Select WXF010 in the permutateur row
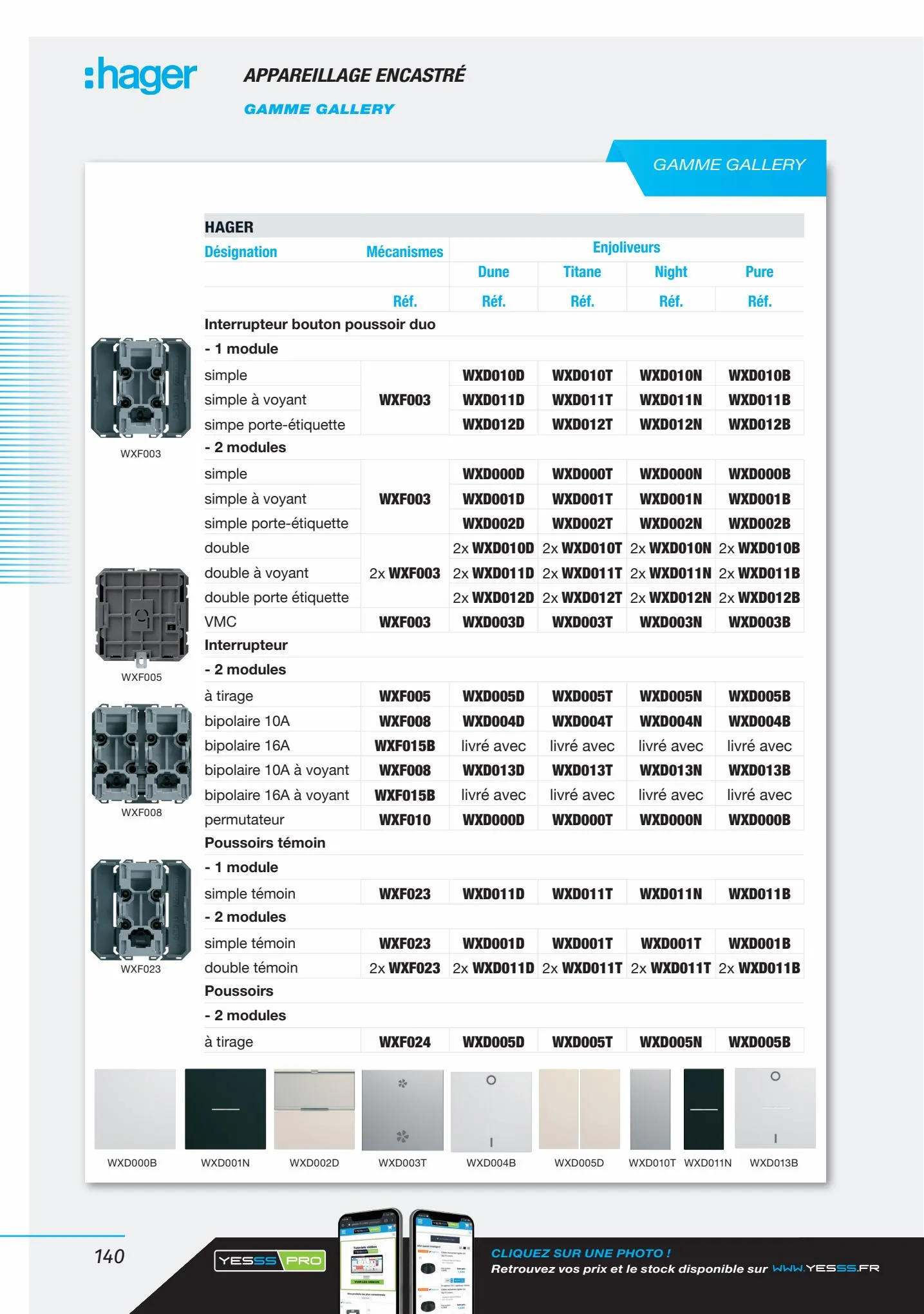 click(x=404, y=820)
